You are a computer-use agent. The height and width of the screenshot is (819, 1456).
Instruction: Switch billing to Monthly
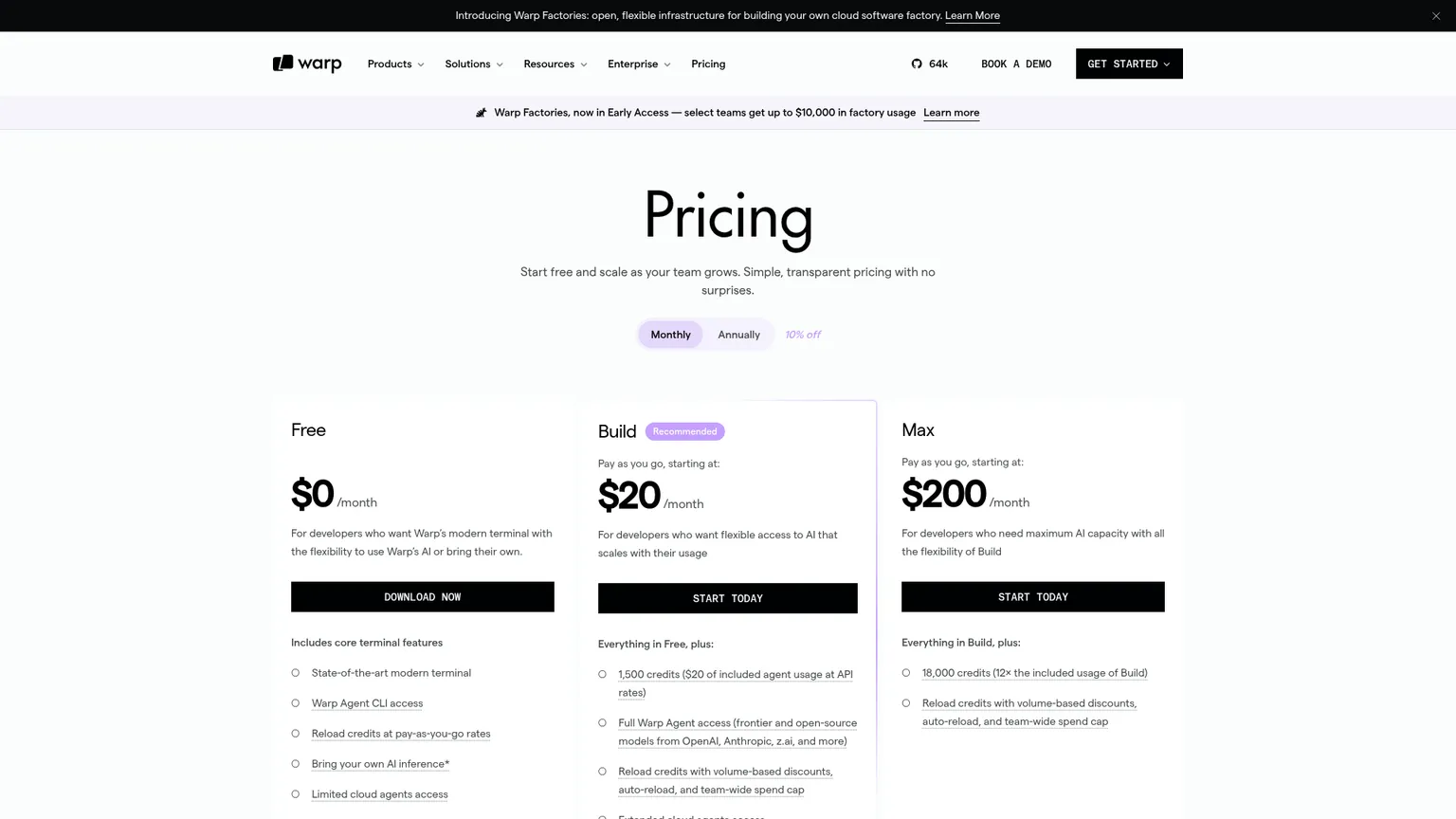click(670, 335)
